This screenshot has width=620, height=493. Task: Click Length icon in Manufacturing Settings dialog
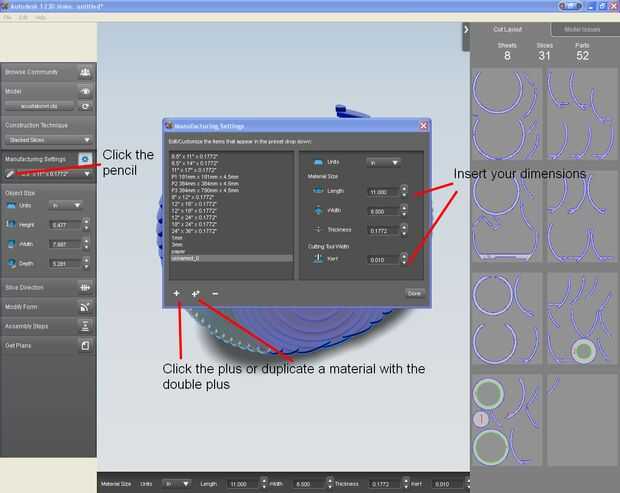pyautogui.click(x=318, y=191)
